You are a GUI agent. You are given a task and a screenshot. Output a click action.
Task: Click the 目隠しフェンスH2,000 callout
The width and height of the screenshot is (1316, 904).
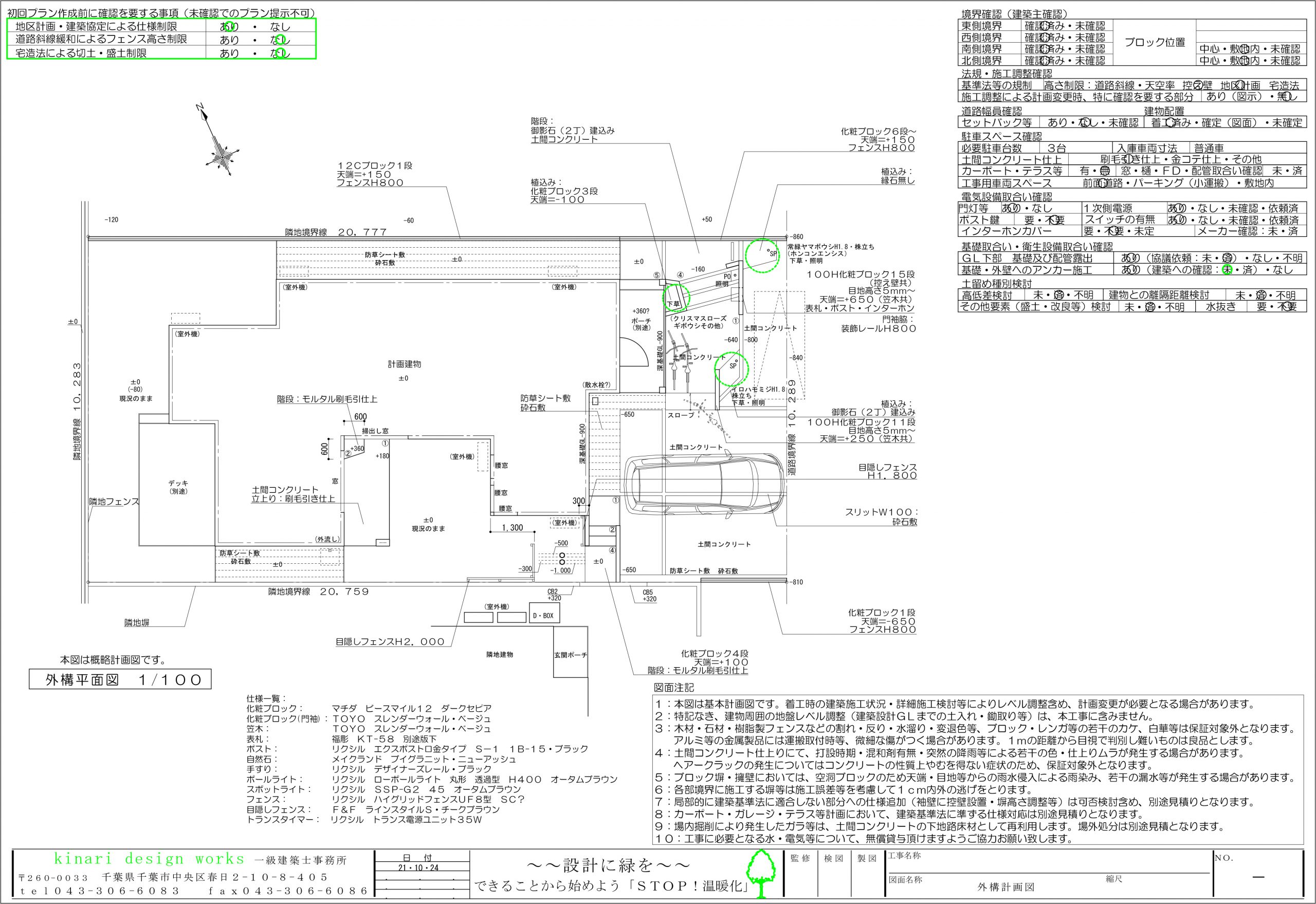click(390, 642)
